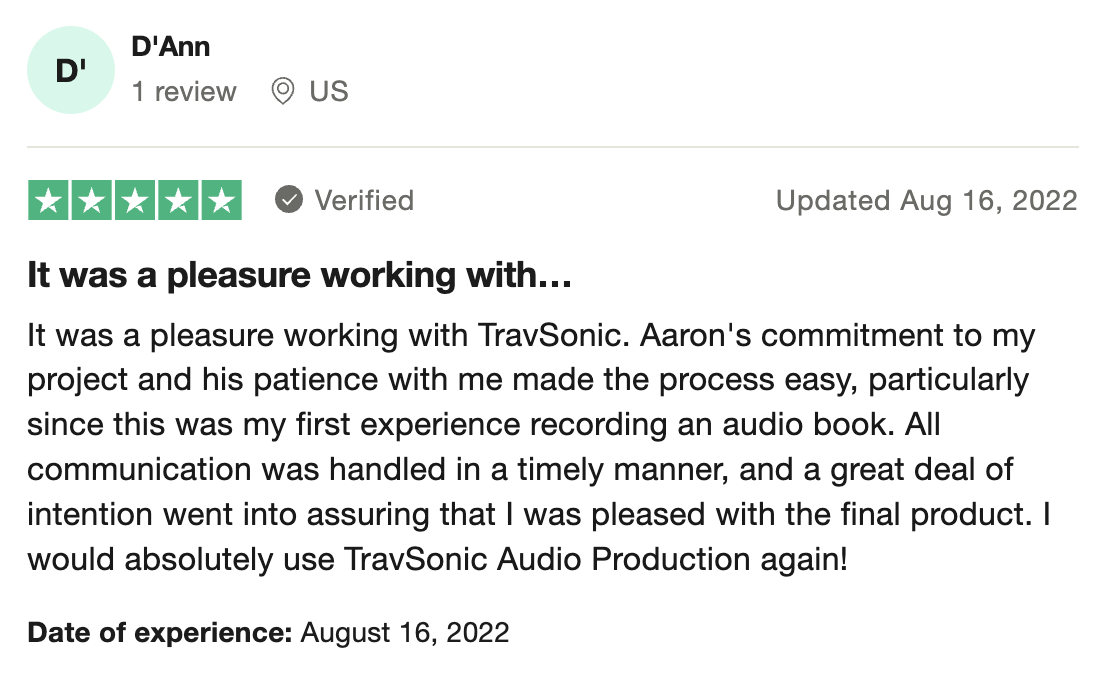The width and height of the screenshot is (1108, 684).
Task: Click the fifth rating star
Action: click(x=220, y=201)
